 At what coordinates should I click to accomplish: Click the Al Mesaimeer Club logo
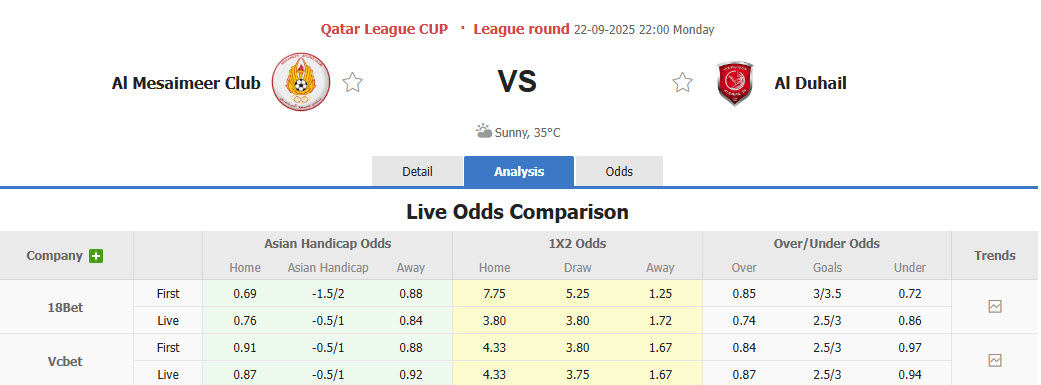(x=301, y=82)
